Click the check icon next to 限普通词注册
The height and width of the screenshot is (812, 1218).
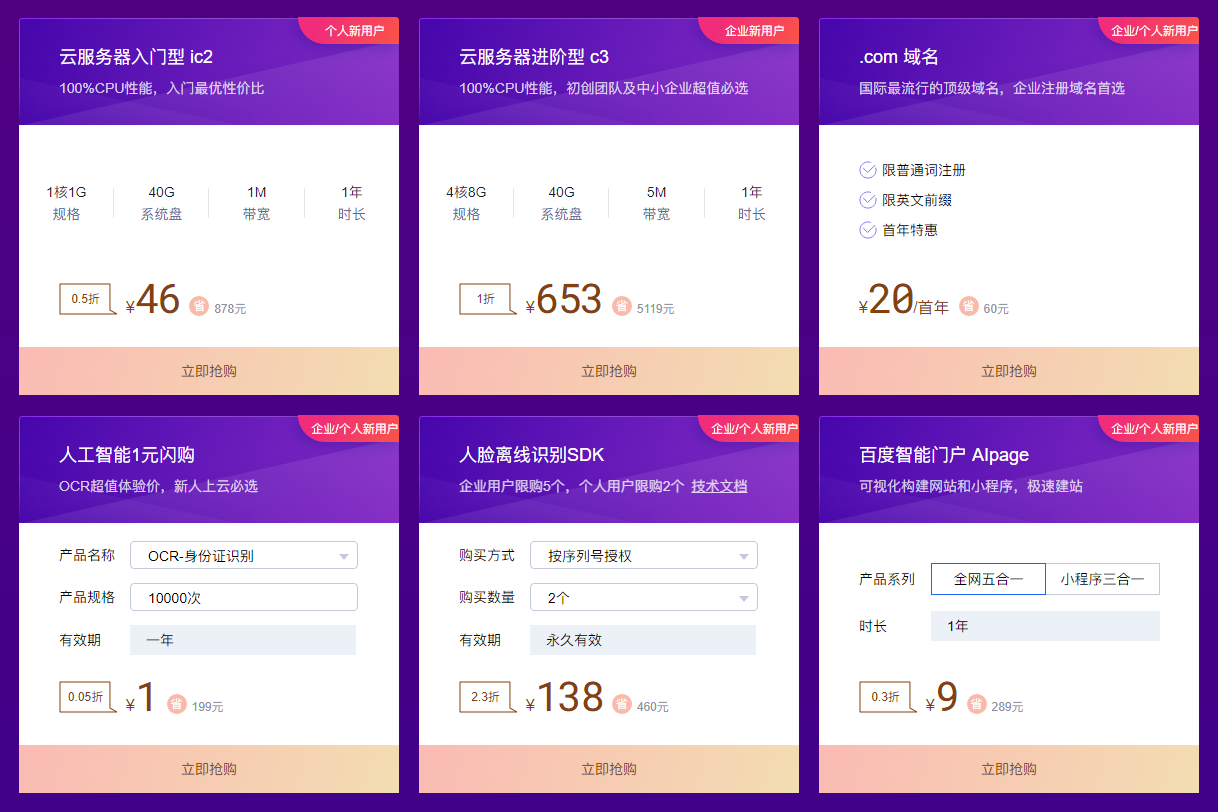coord(868,170)
